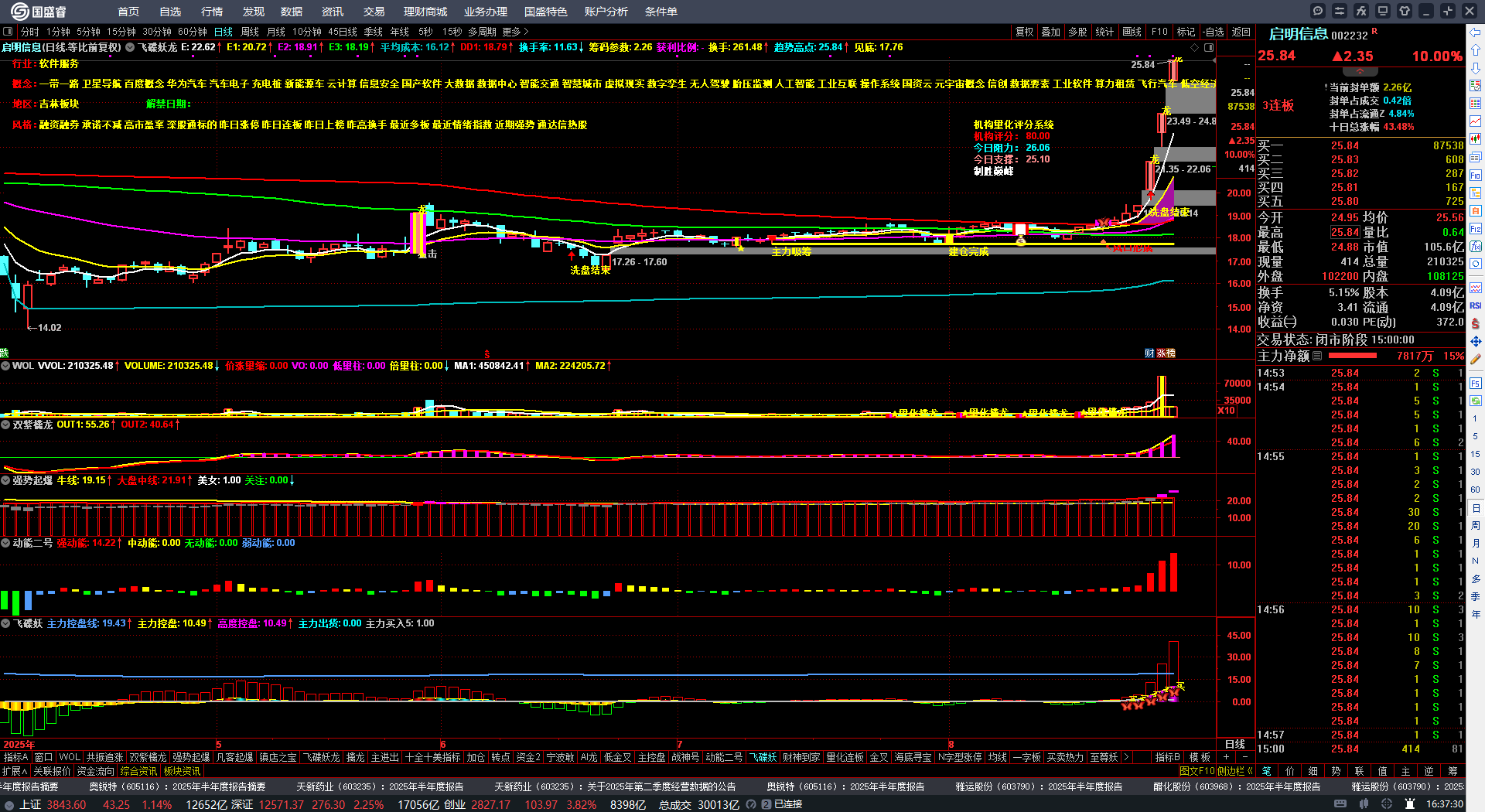Open the f(x) formula sidebar icon
This screenshot has width=1485, height=812.
1476,247
